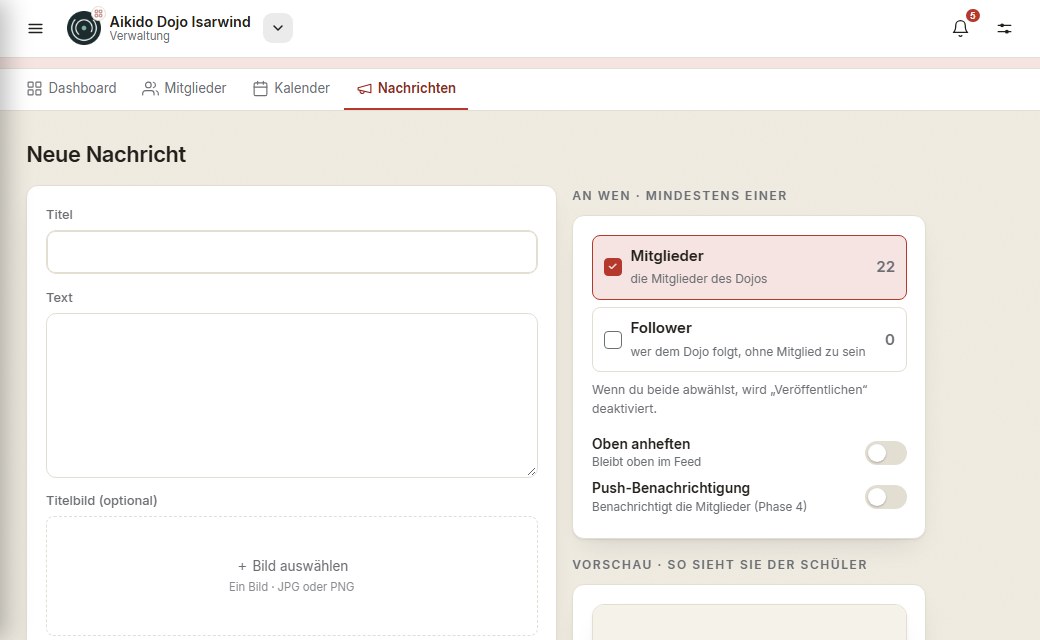Screen dimensions: 1040x640
Task: Switch to the Dashboard tab
Action: point(72,88)
